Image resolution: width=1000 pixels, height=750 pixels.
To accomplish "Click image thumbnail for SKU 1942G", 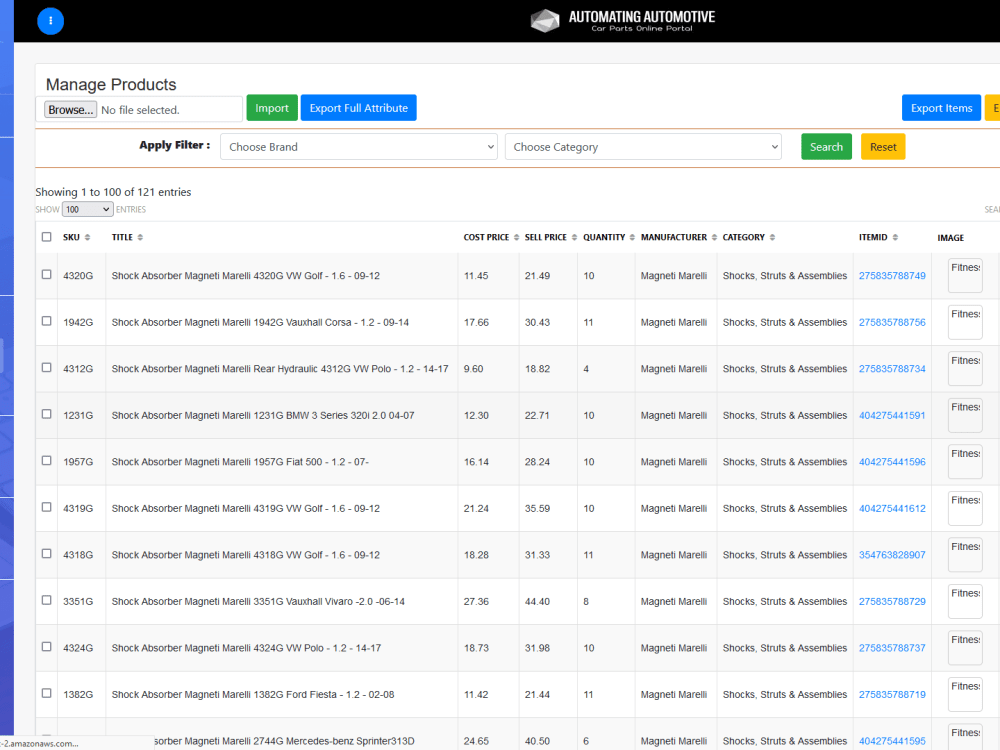I will point(965,321).
